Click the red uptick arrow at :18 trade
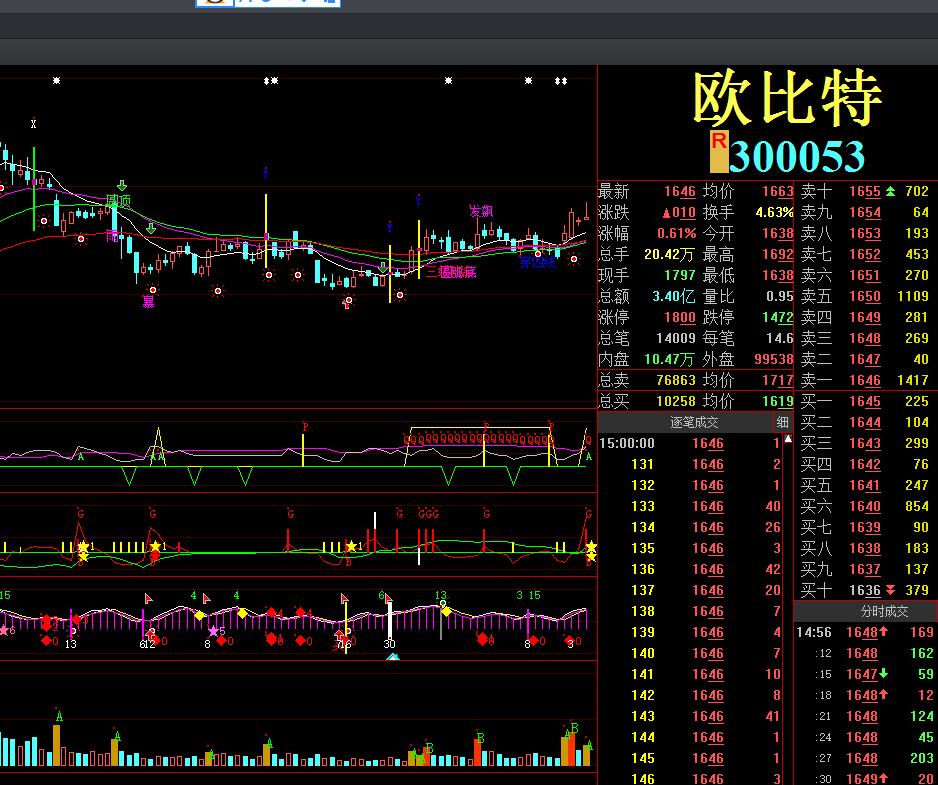The width and height of the screenshot is (938, 785). click(883, 695)
